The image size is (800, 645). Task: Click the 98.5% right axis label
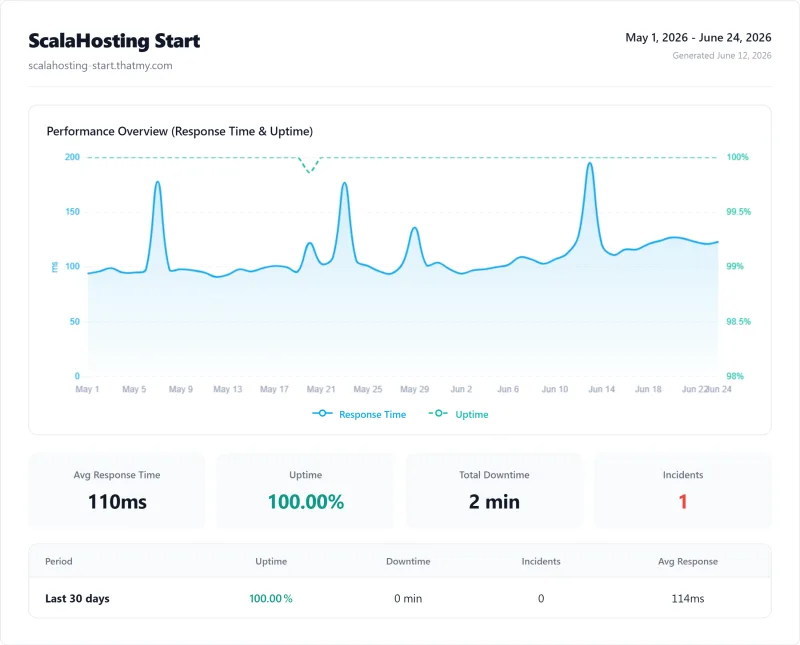coord(738,321)
